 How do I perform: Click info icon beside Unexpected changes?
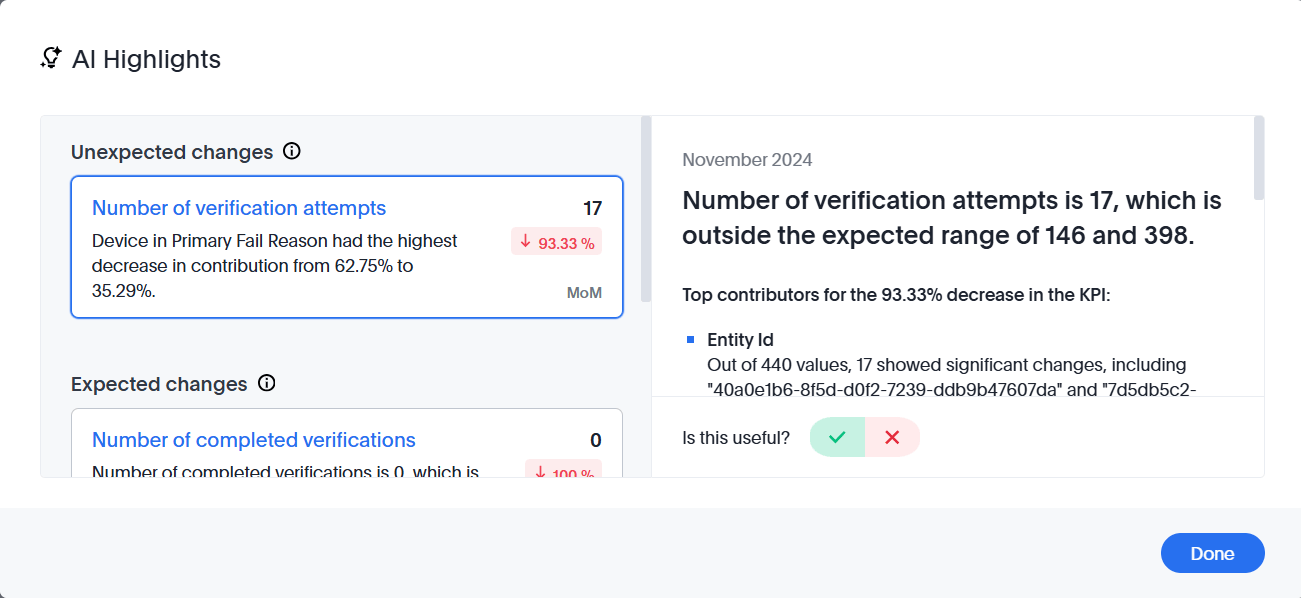tap(292, 151)
